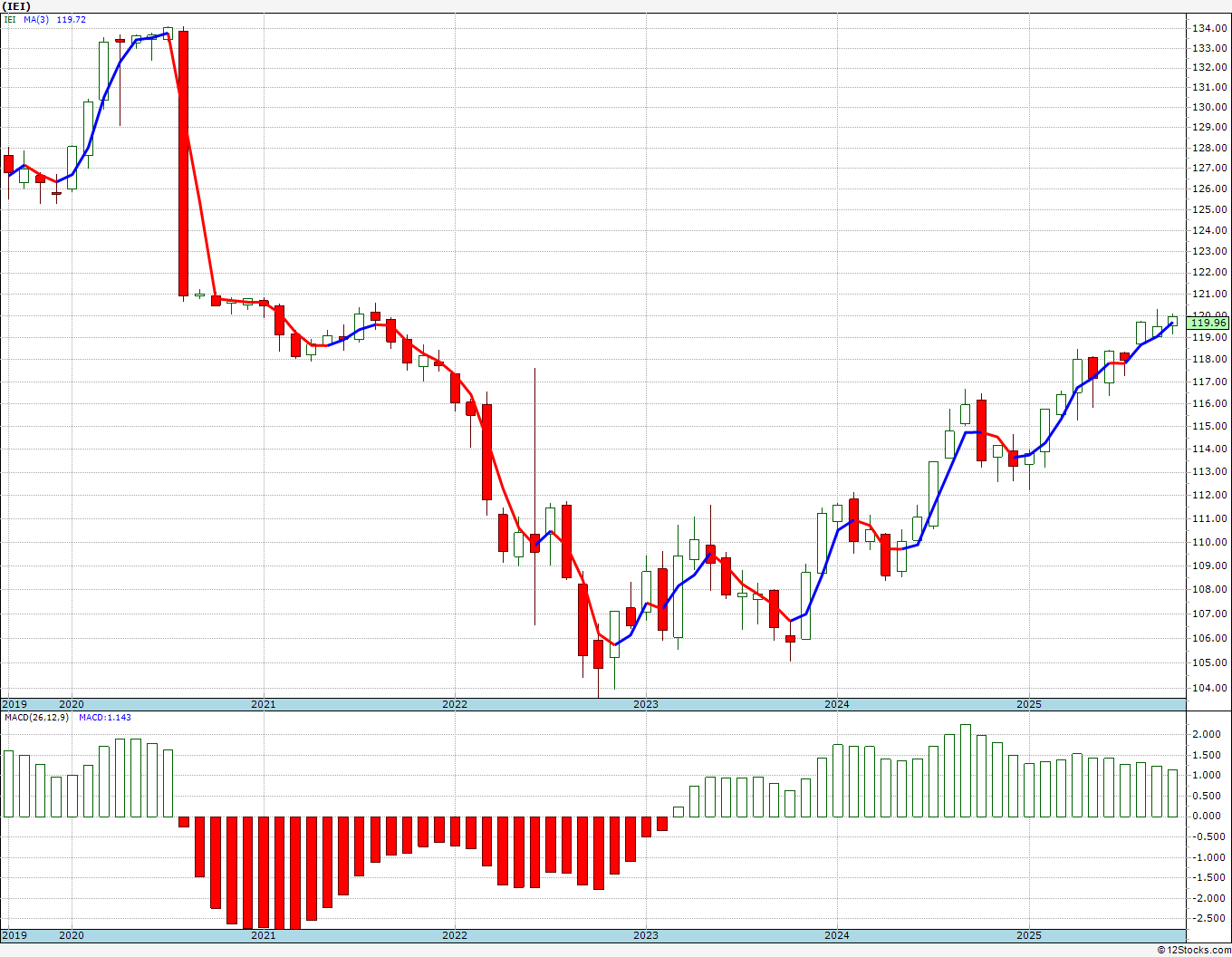The image size is (1232, 957).
Task: Select 2023 on the price chart time axis
Action: tap(646, 704)
